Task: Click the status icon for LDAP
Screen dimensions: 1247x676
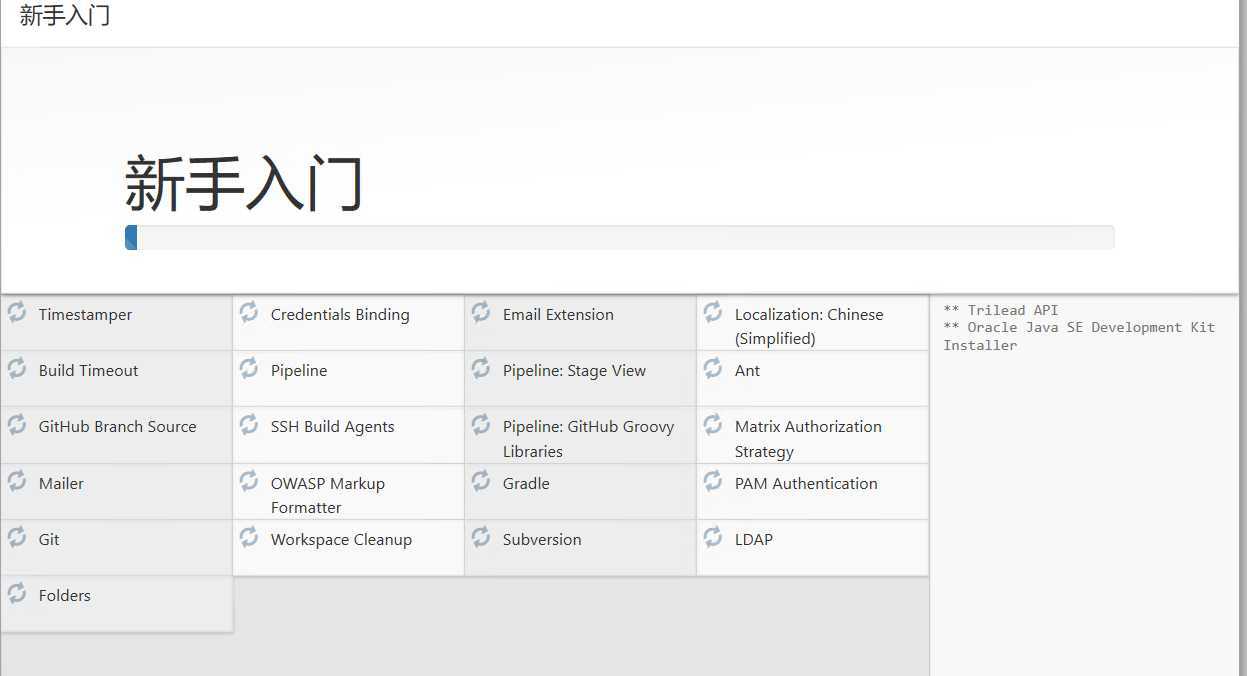Action: (x=713, y=538)
